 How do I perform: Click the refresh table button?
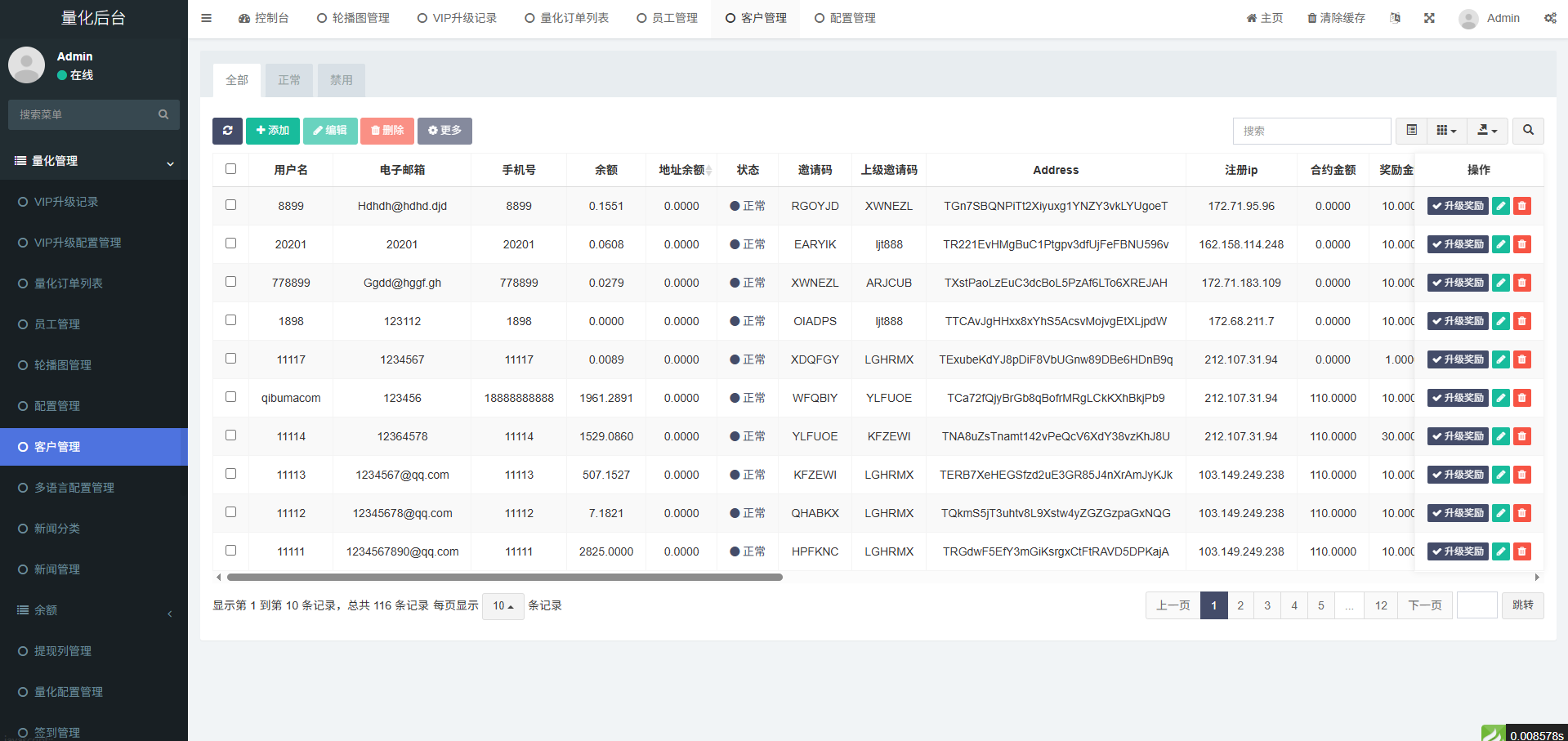point(227,131)
